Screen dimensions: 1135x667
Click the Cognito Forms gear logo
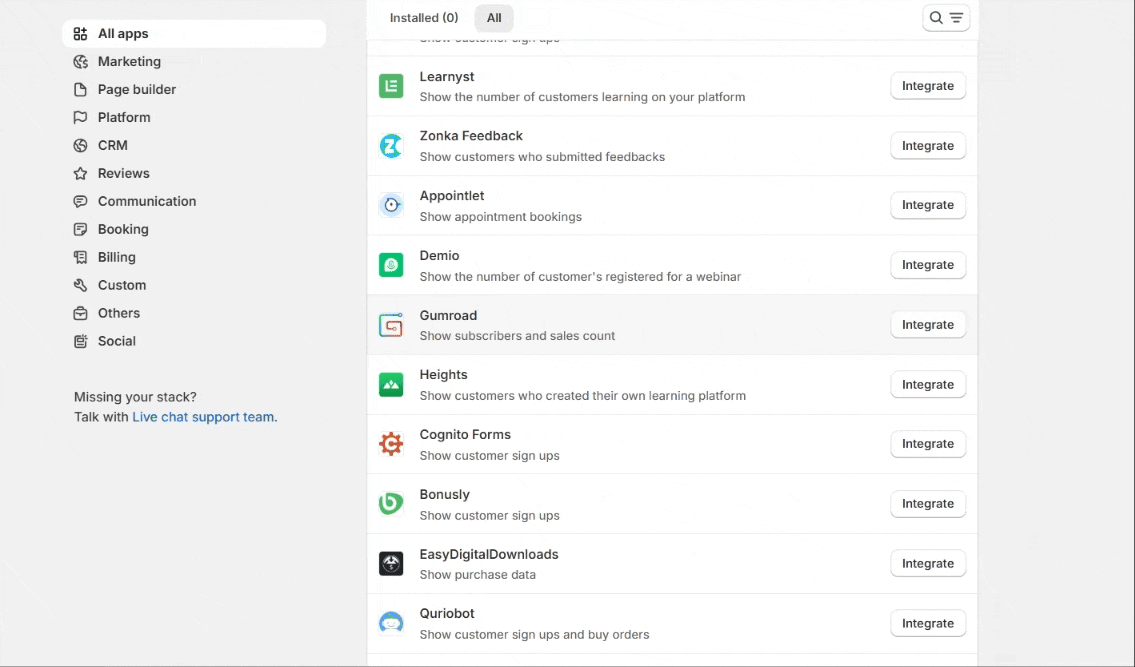click(x=391, y=444)
